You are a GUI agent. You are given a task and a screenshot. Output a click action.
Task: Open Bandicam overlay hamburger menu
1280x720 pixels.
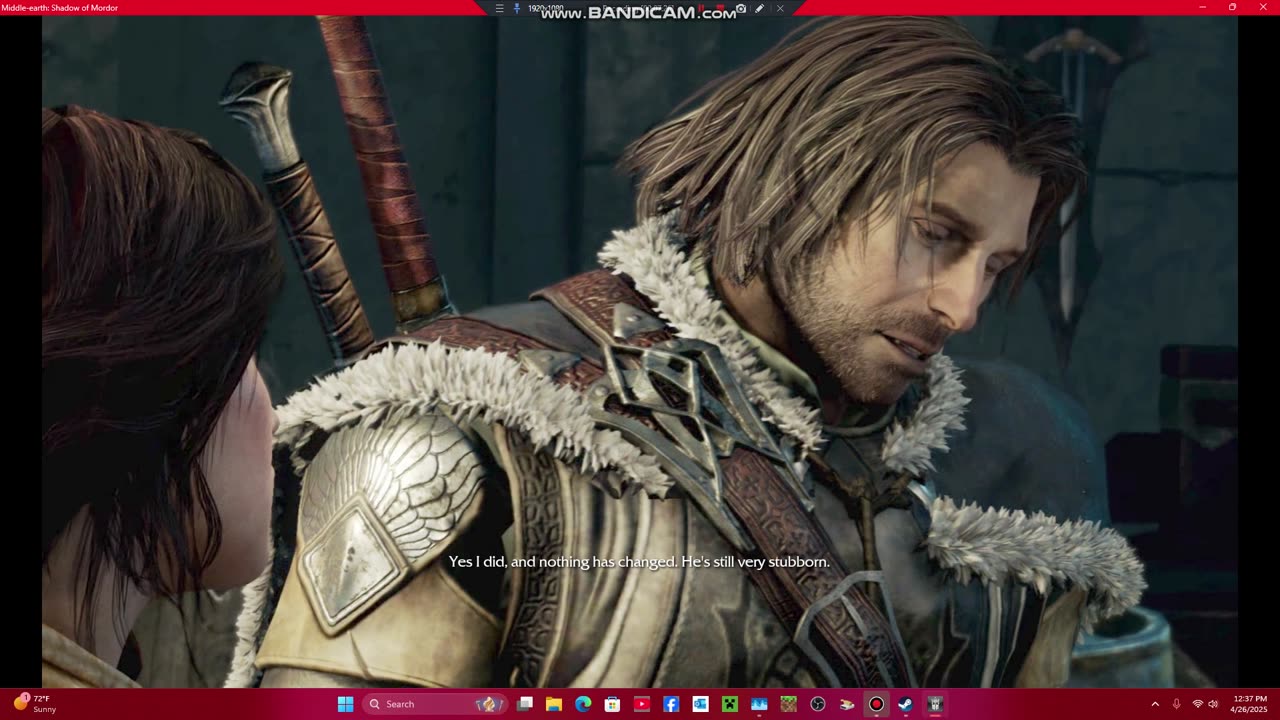[500, 8]
